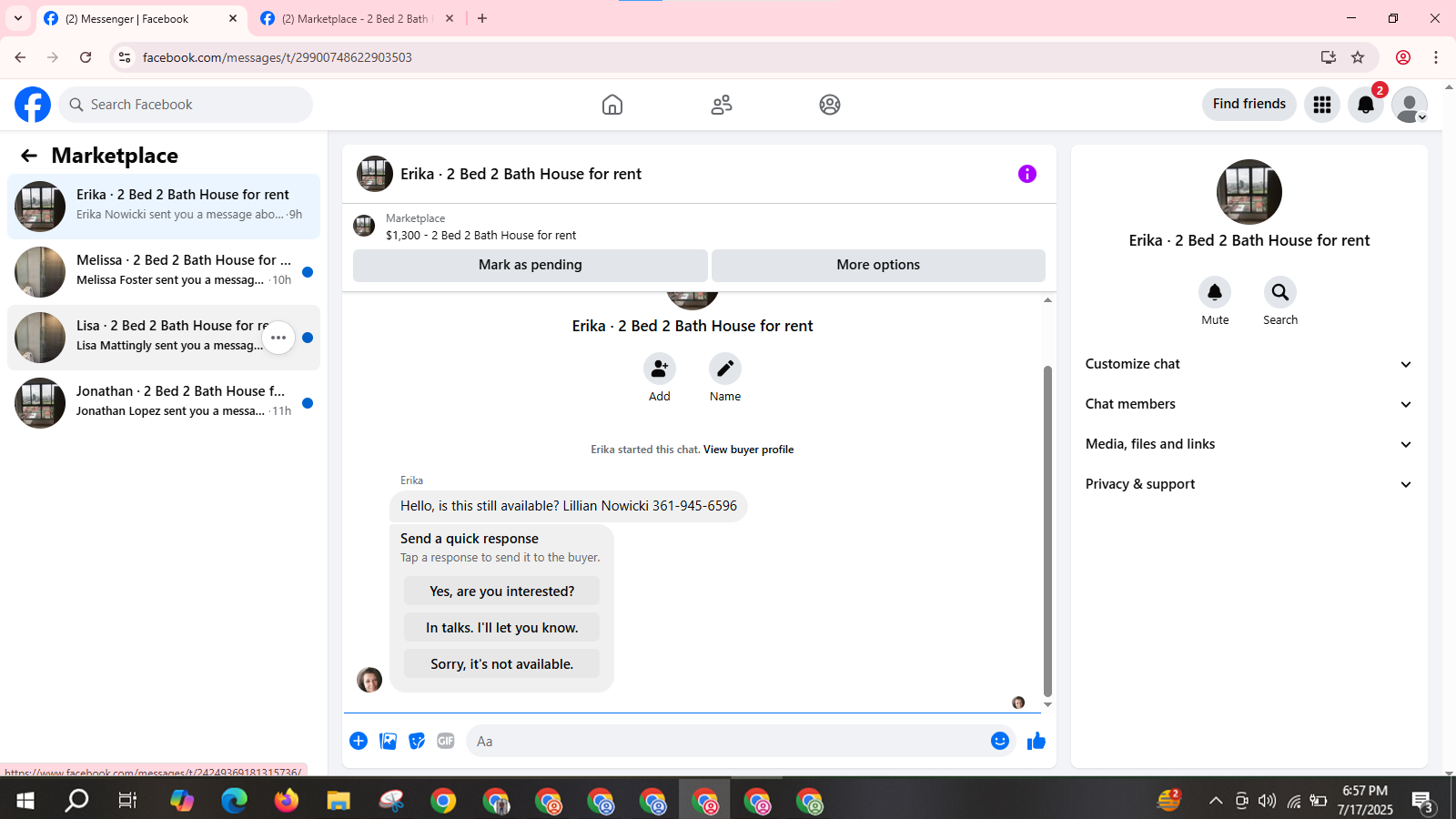The width and height of the screenshot is (1456, 819).
Task: Go to the Home feed icon
Action: 612,105
